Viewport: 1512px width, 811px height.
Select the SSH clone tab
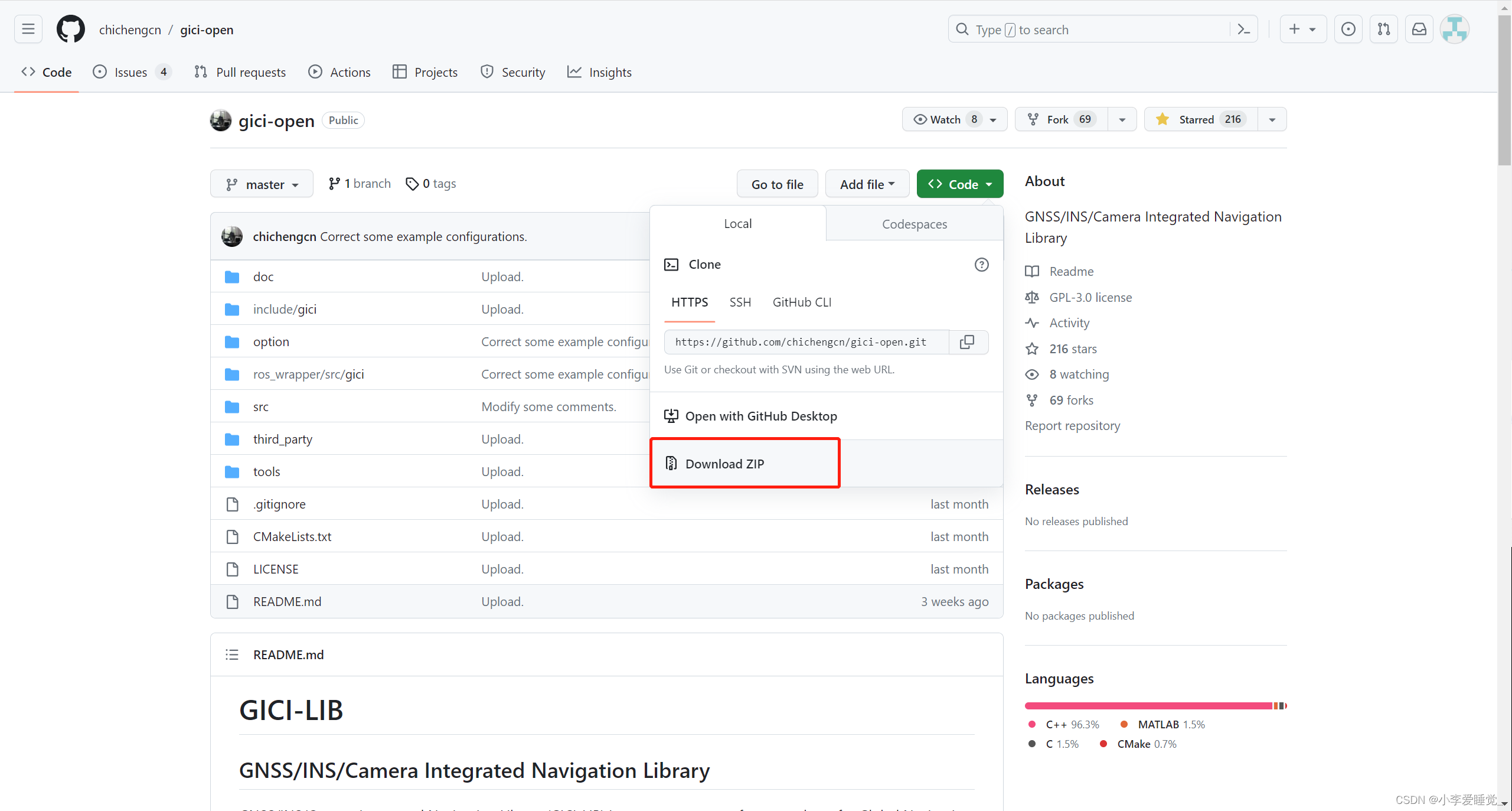(x=740, y=302)
